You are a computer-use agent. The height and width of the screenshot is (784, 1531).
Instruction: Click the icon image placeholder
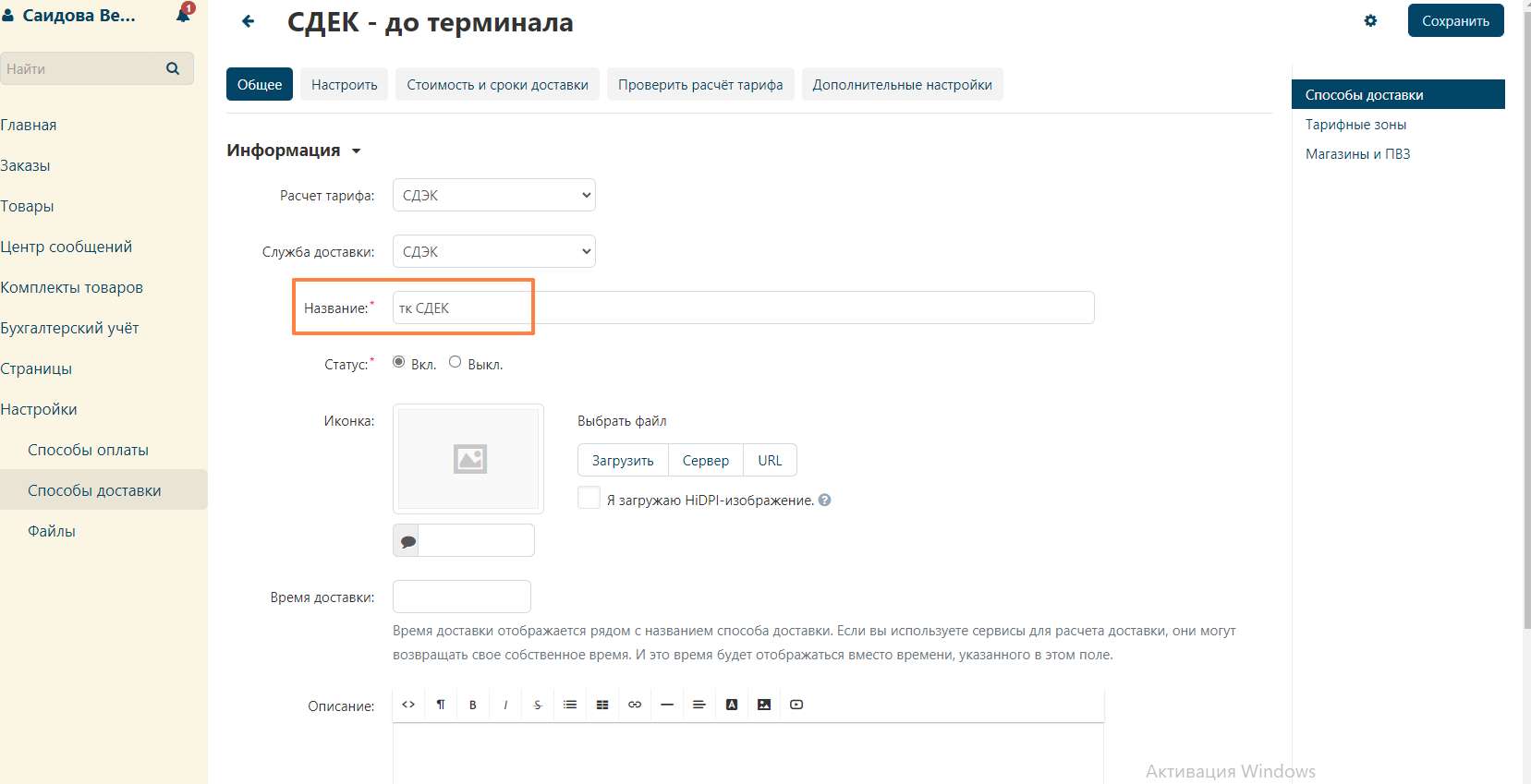click(468, 459)
